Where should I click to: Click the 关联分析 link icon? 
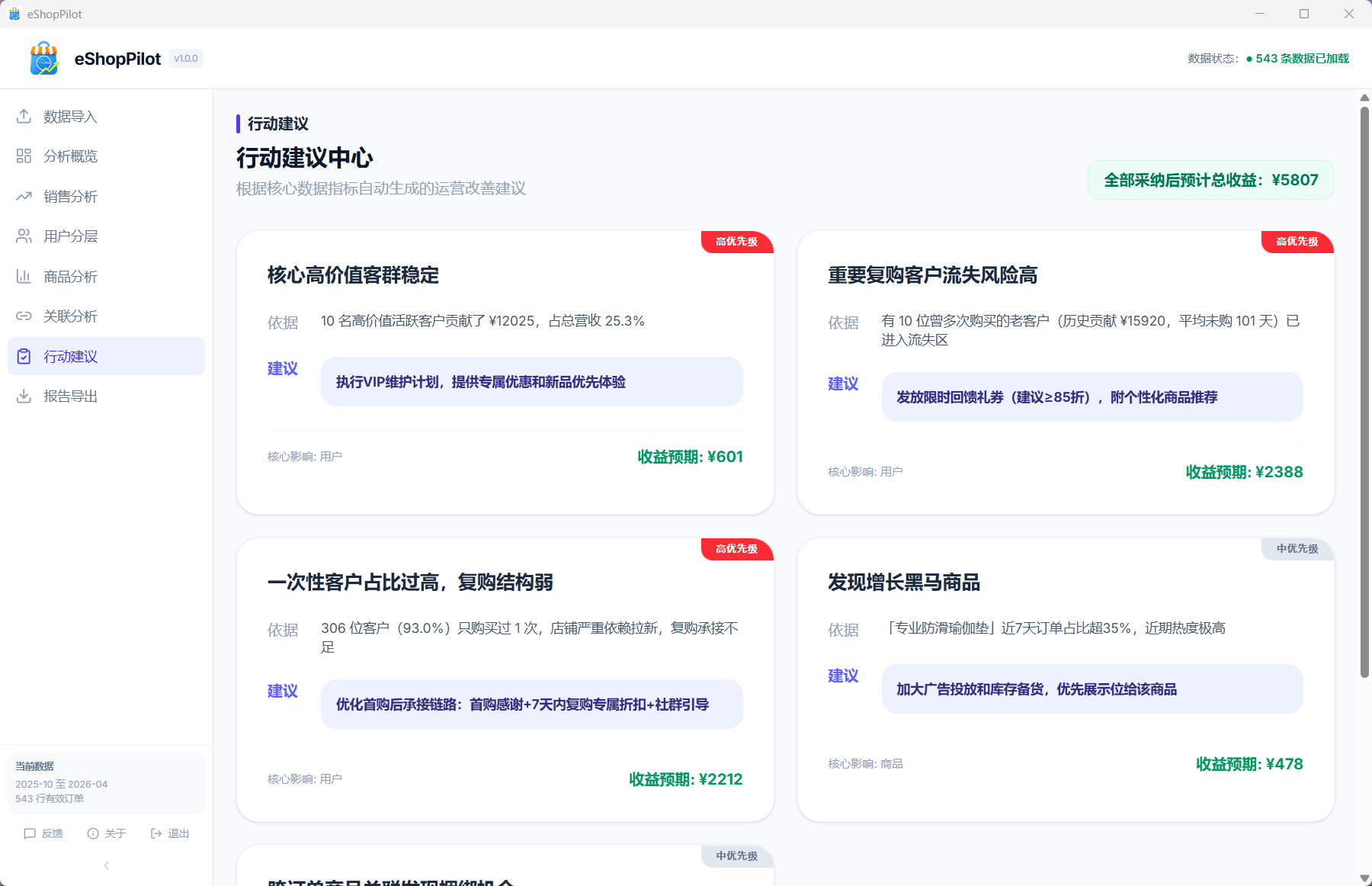coord(24,316)
